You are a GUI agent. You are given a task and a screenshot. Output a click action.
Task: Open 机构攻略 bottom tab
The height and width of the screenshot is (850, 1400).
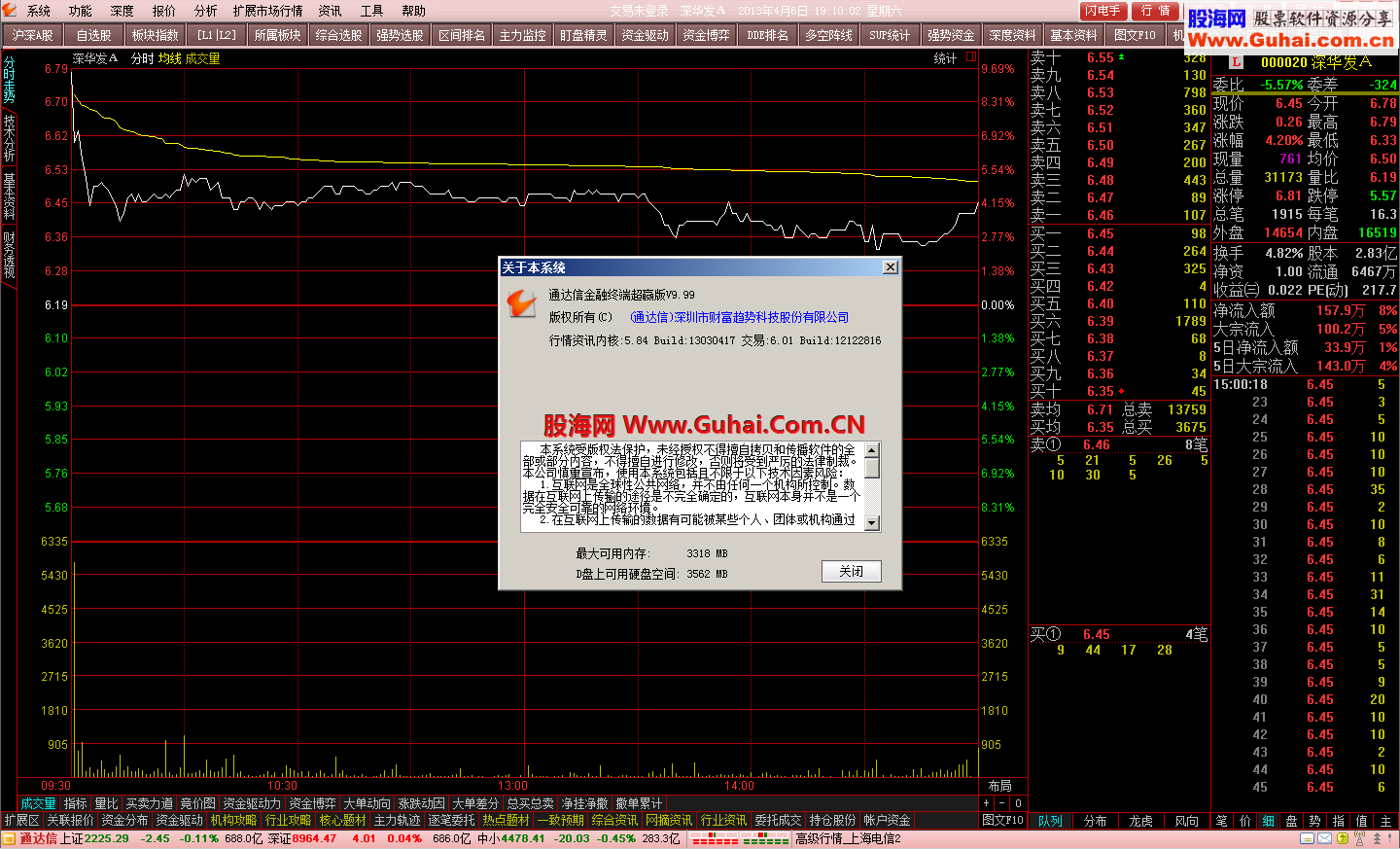[x=234, y=821]
